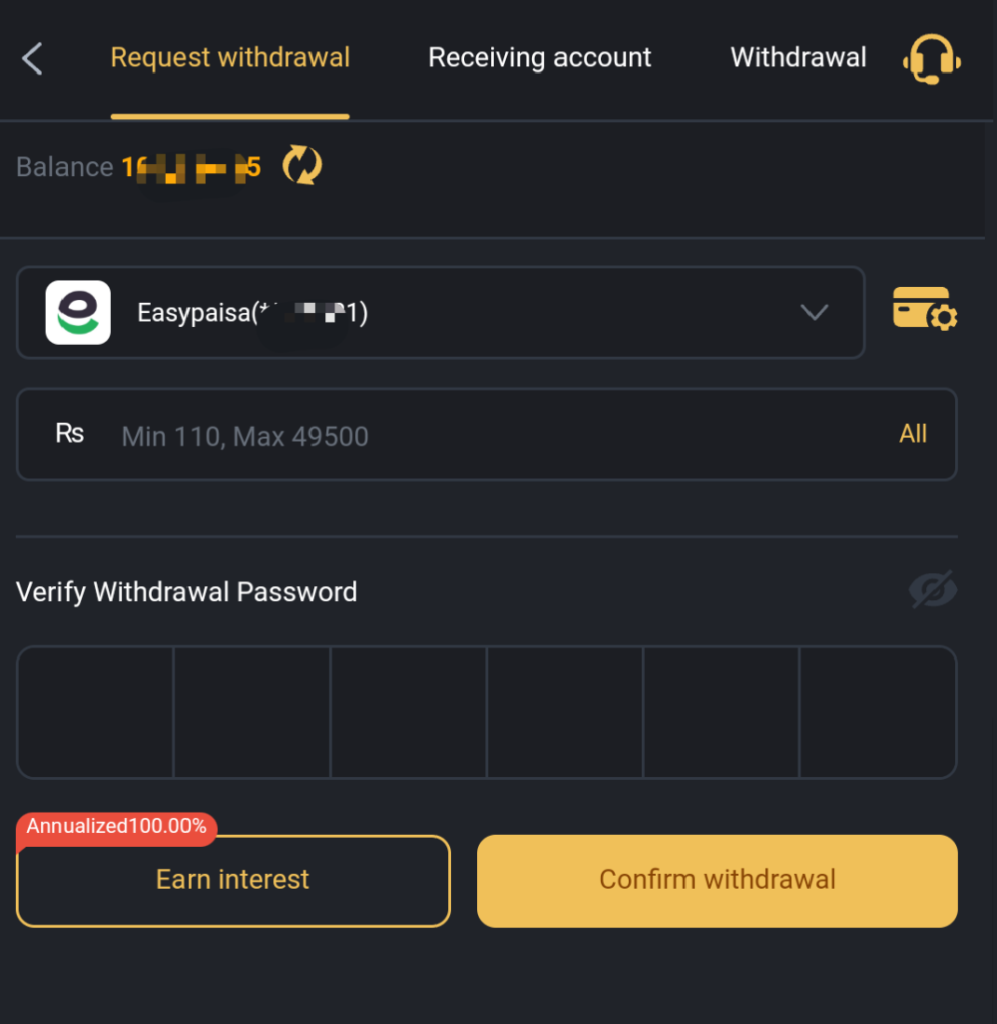Tap the Easypaisa logo icon
This screenshot has width=997, height=1024.
click(78, 312)
